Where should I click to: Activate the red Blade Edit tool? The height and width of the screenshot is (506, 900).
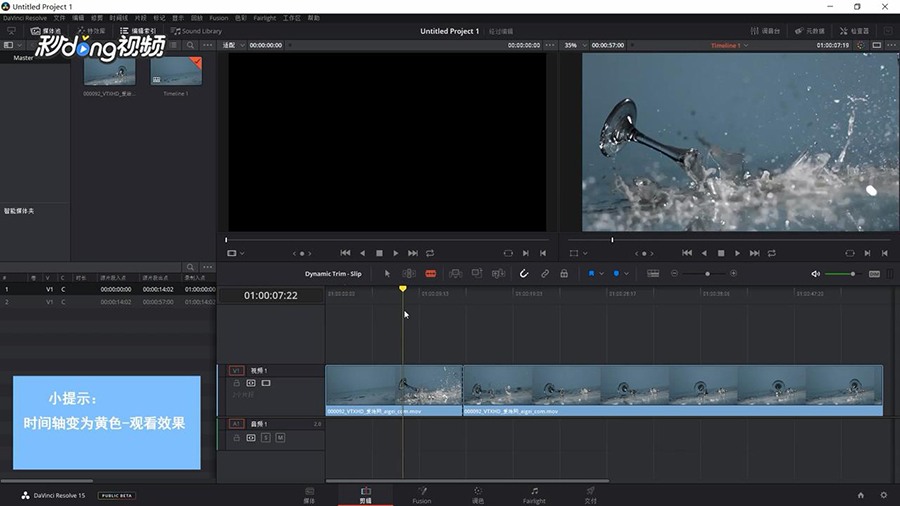[430, 273]
